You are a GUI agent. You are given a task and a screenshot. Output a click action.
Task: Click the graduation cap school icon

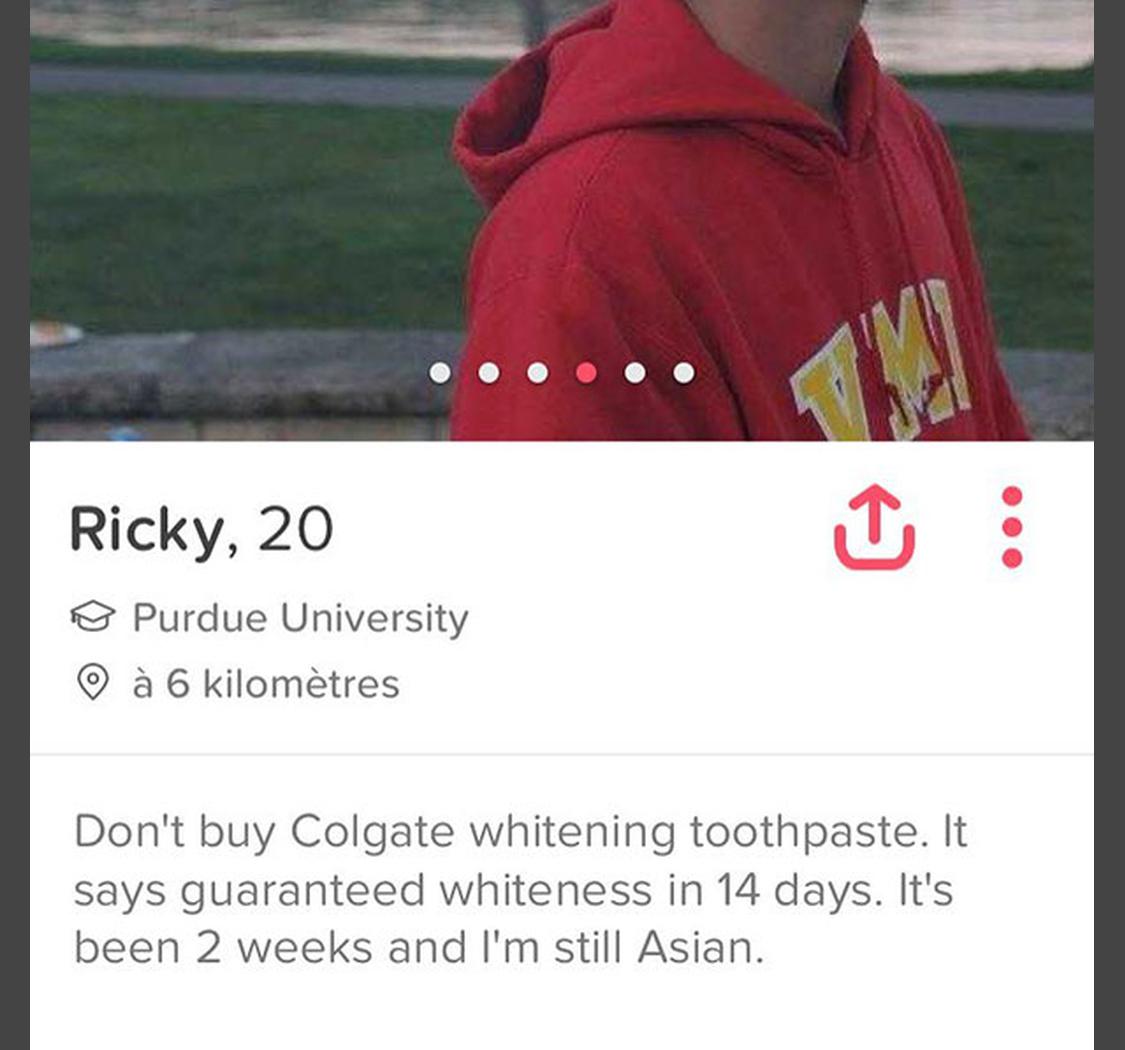93,617
